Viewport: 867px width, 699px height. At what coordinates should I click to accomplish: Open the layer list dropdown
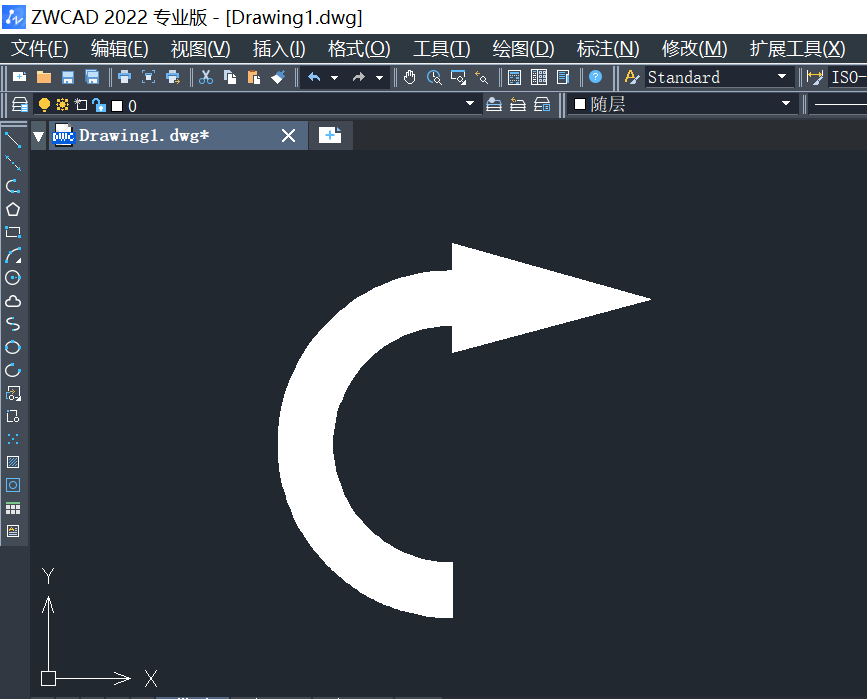point(470,105)
